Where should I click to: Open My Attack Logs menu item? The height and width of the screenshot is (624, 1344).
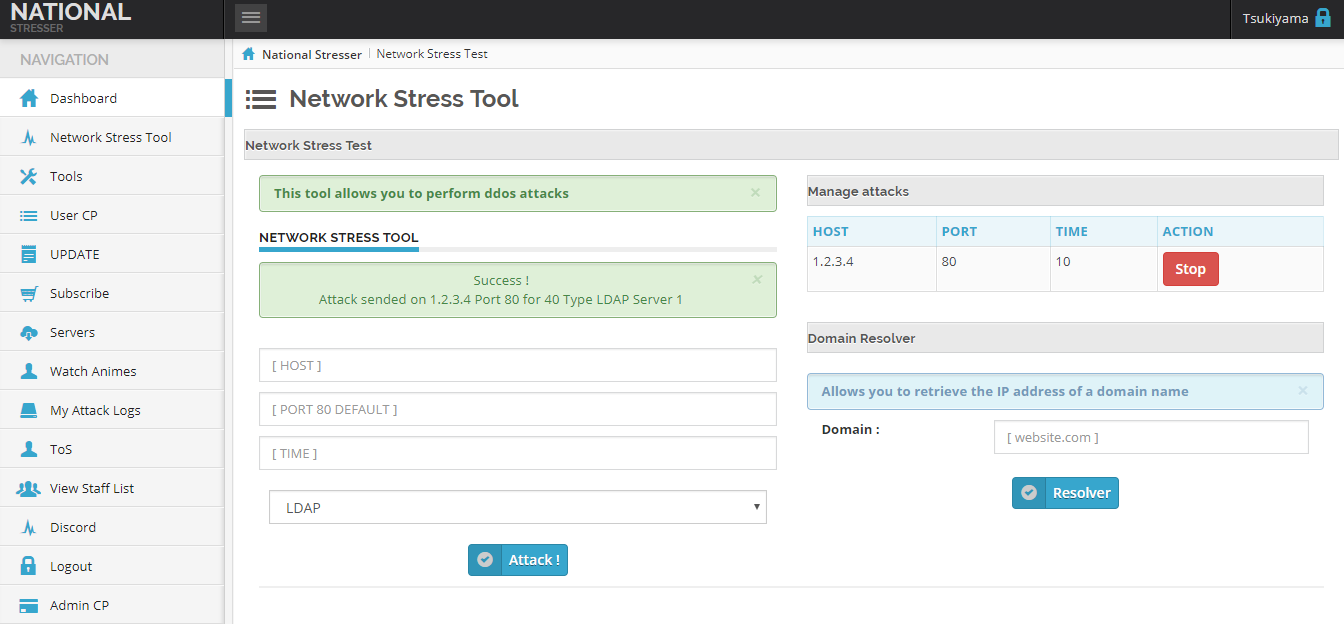click(95, 410)
